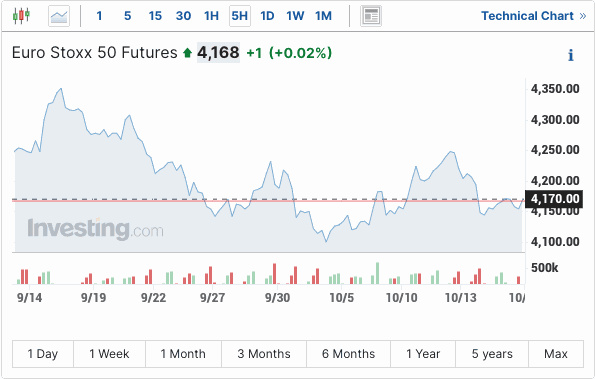The width and height of the screenshot is (595, 379).
Task: Set range to 1 Month
Action: click(x=183, y=354)
